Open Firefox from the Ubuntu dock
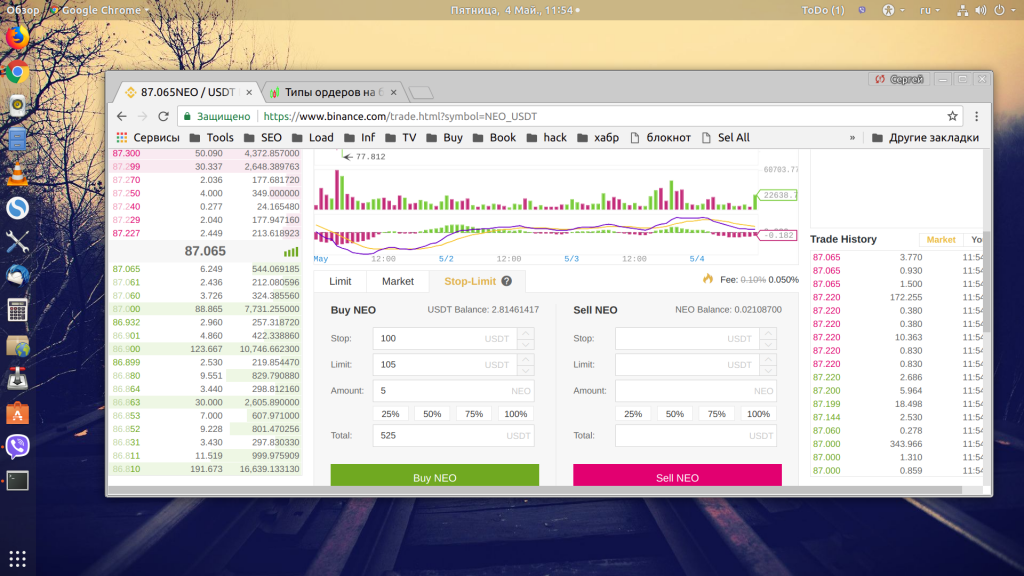Image resolution: width=1024 pixels, height=576 pixels. [x=17, y=37]
